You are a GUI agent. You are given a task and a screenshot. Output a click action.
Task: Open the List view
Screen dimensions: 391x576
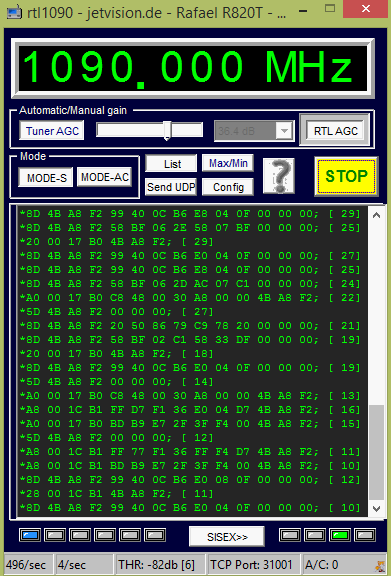(x=171, y=163)
